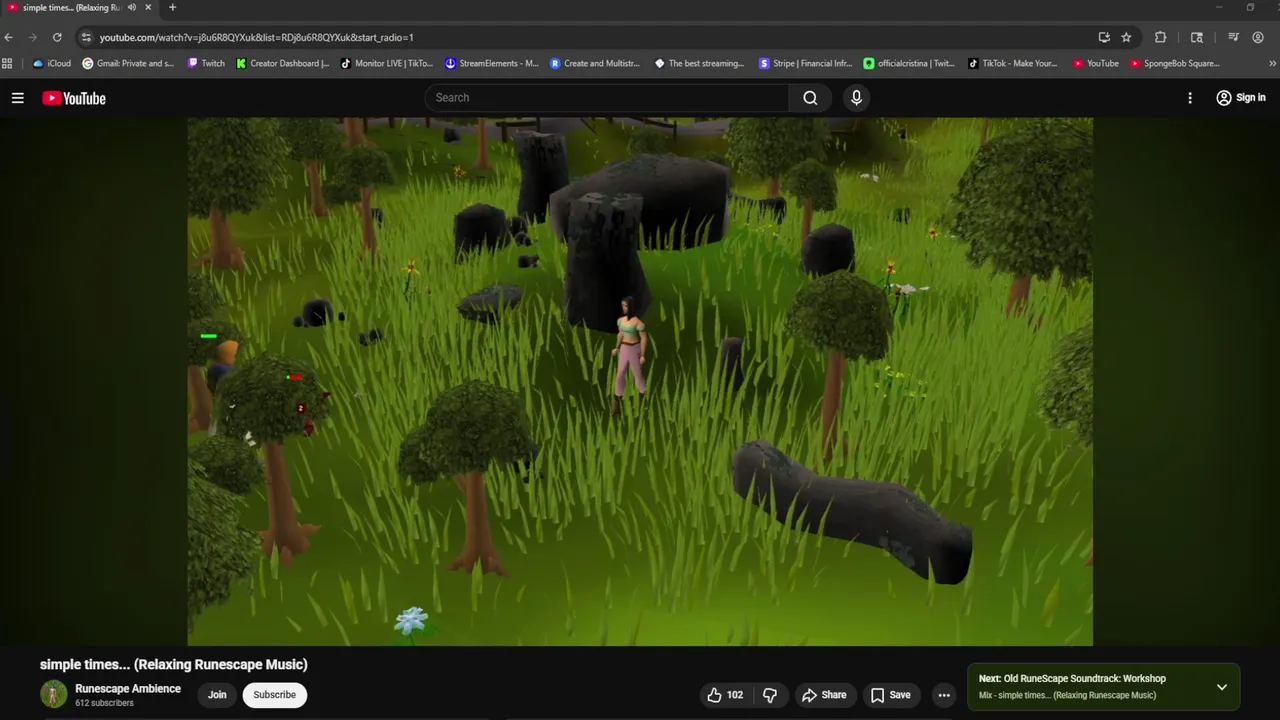Open browser extensions puzzle icon
Viewport: 1280px width, 720px height.
[1160, 37]
